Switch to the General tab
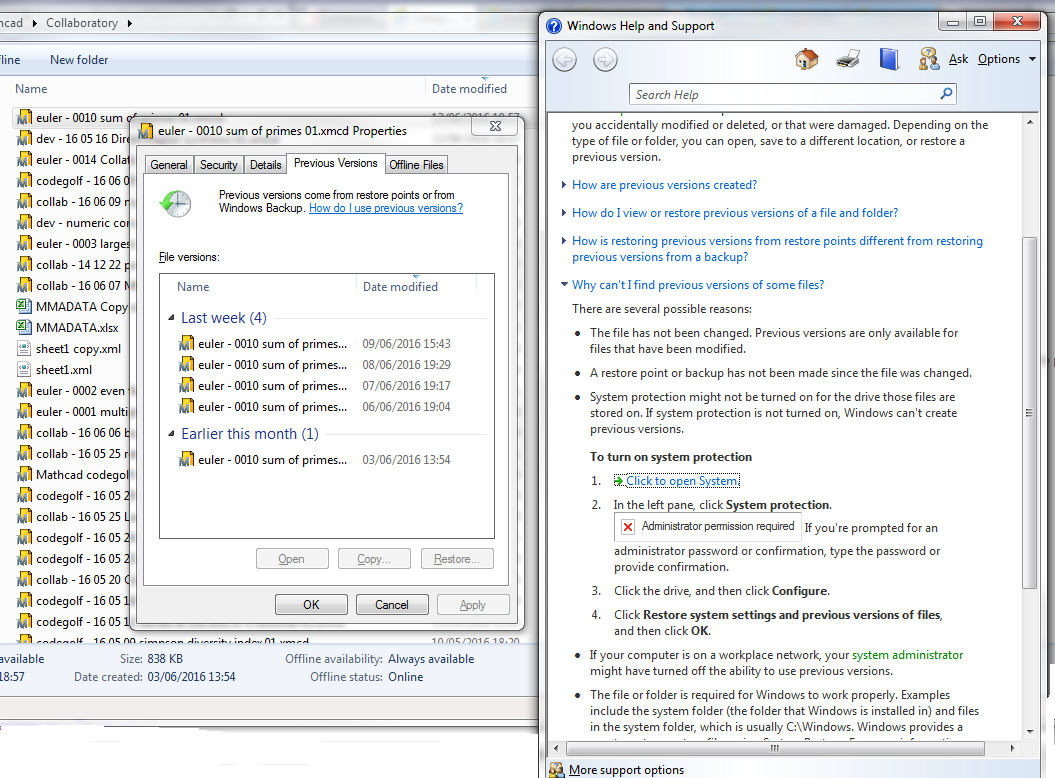Image resolution: width=1055 pixels, height=778 pixels. [169, 165]
